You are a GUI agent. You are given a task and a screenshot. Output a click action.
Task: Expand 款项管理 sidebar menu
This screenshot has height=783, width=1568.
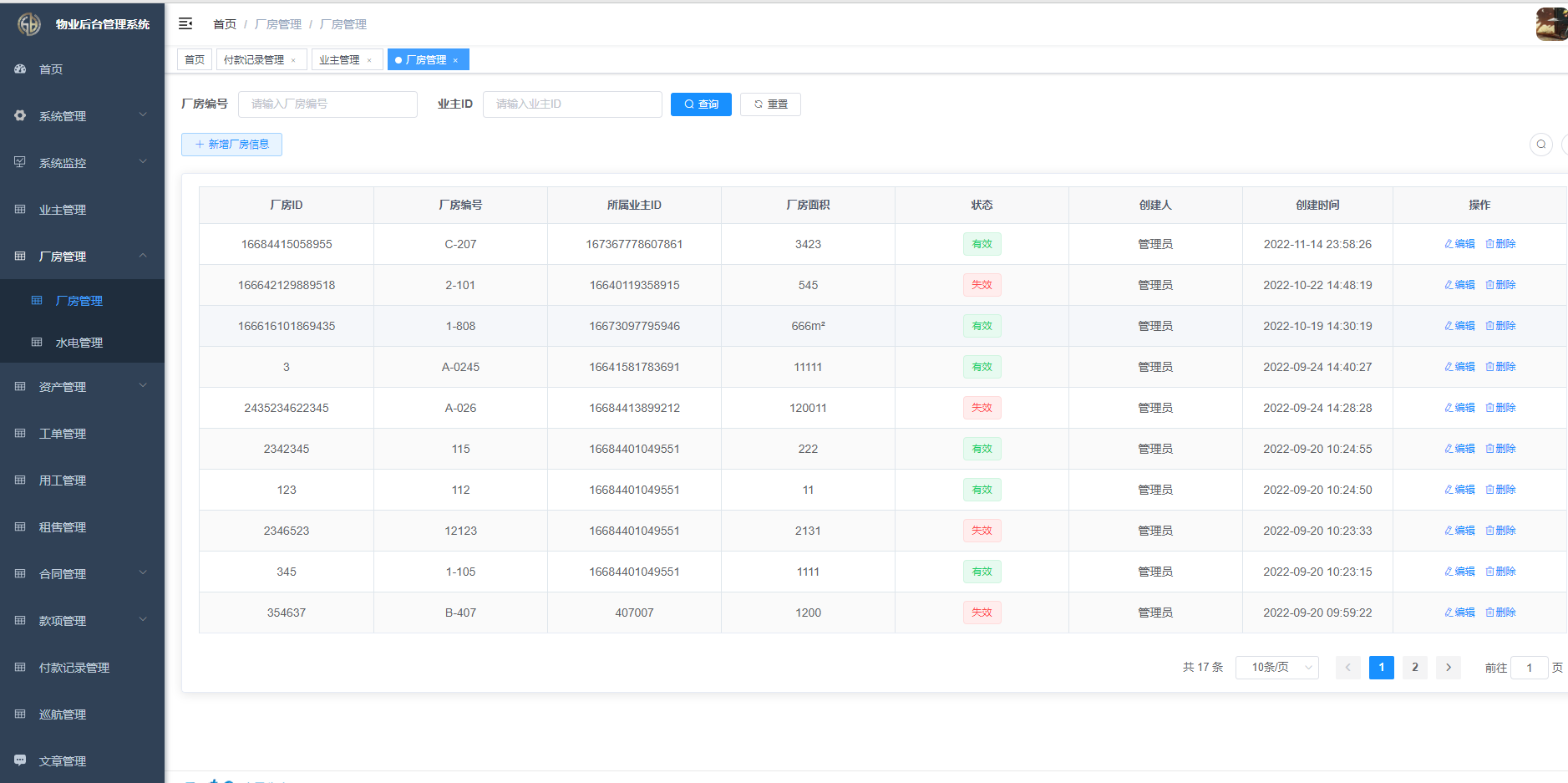(x=82, y=621)
